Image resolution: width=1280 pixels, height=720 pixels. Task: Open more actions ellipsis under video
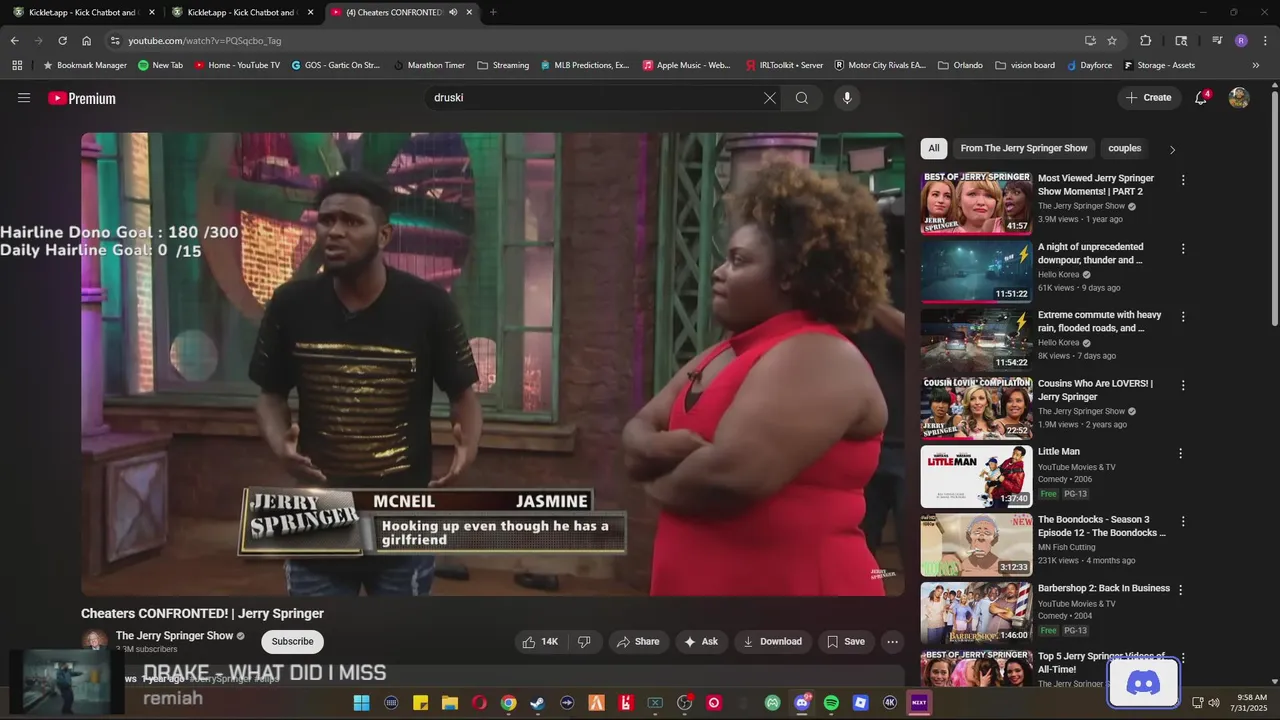892,642
